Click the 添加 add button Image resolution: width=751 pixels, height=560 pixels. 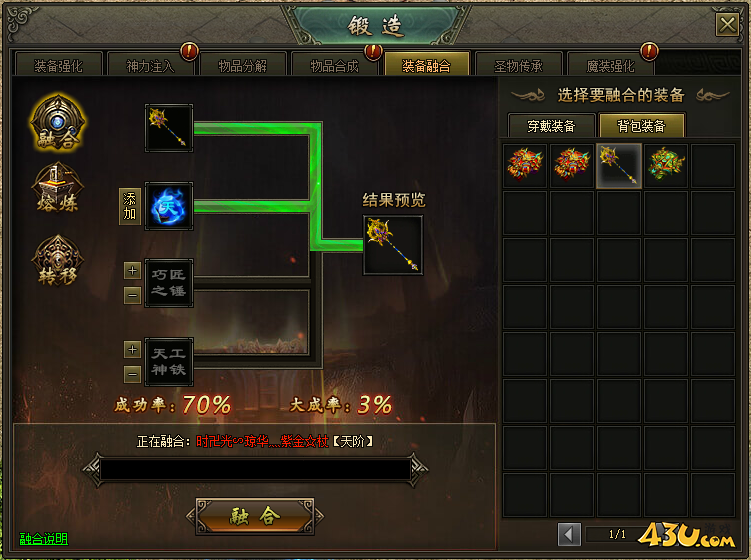(130, 206)
